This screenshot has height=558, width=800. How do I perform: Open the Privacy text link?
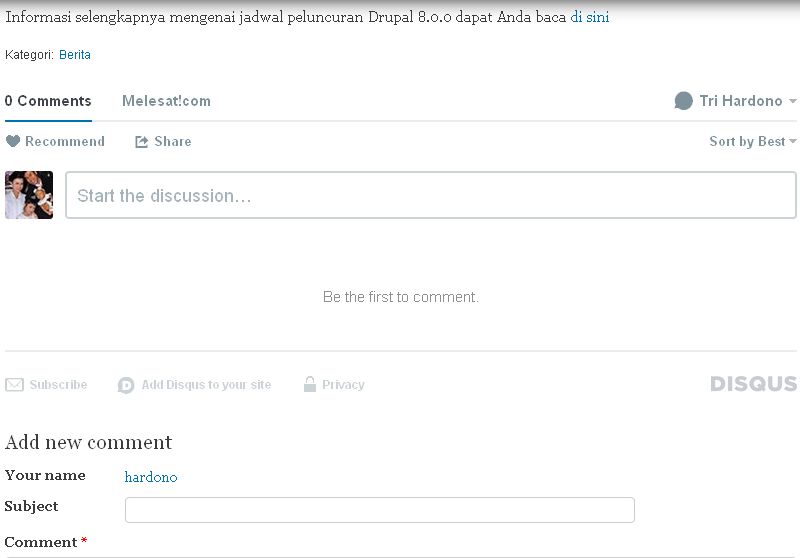tap(343, 385)
